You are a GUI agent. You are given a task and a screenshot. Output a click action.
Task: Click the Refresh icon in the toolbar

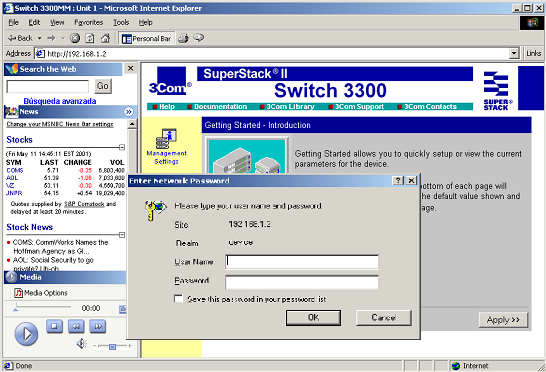pyautogui.click(x=90, y=38)
